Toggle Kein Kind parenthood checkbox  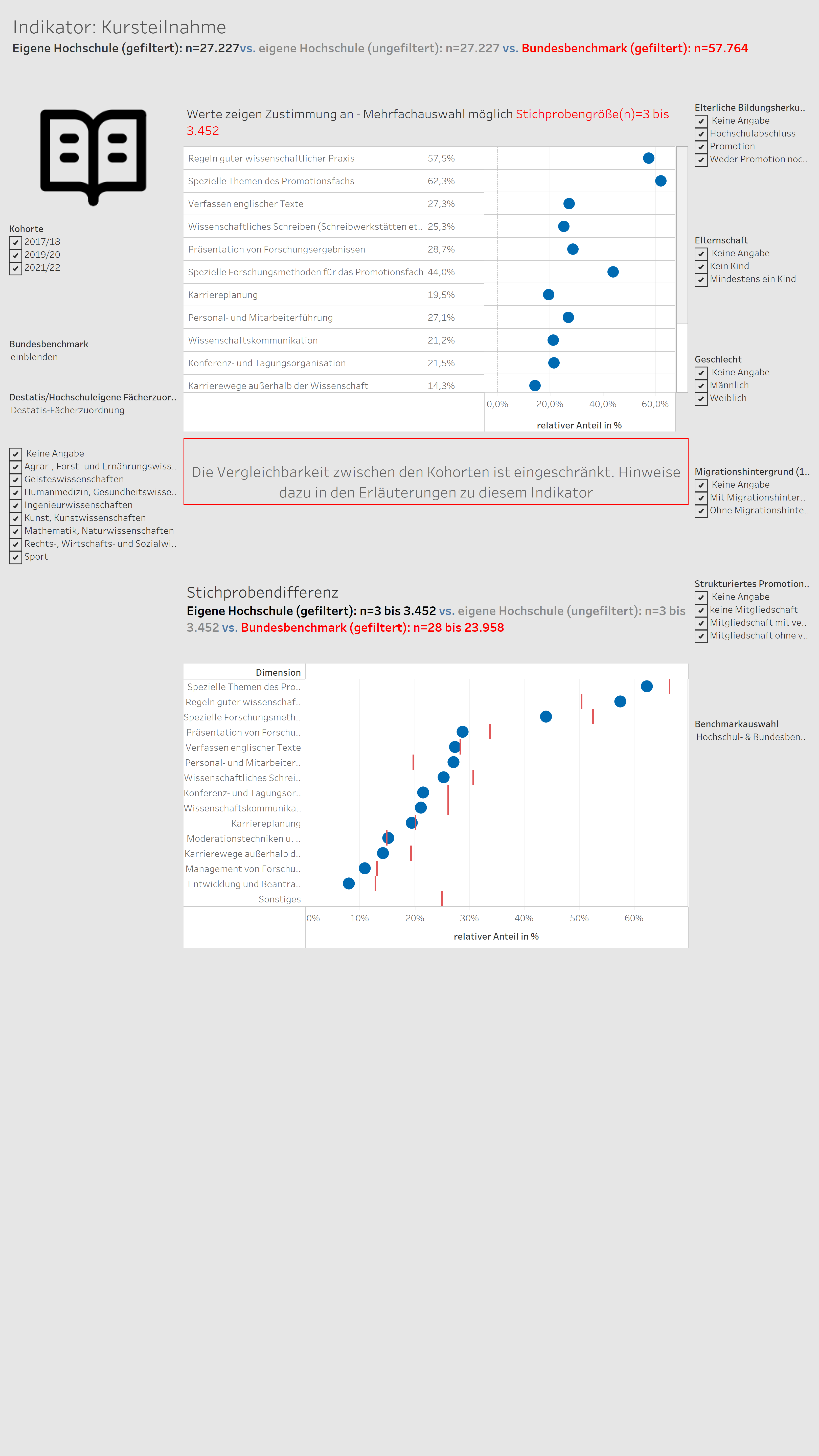point(701,267)
